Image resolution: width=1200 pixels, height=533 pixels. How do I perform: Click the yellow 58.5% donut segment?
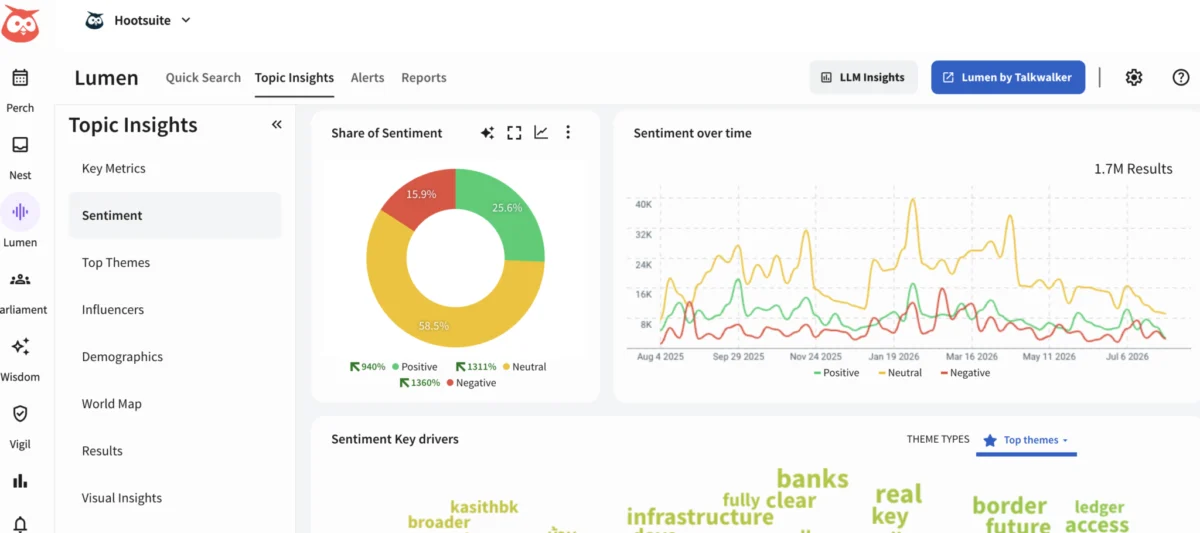434,326
